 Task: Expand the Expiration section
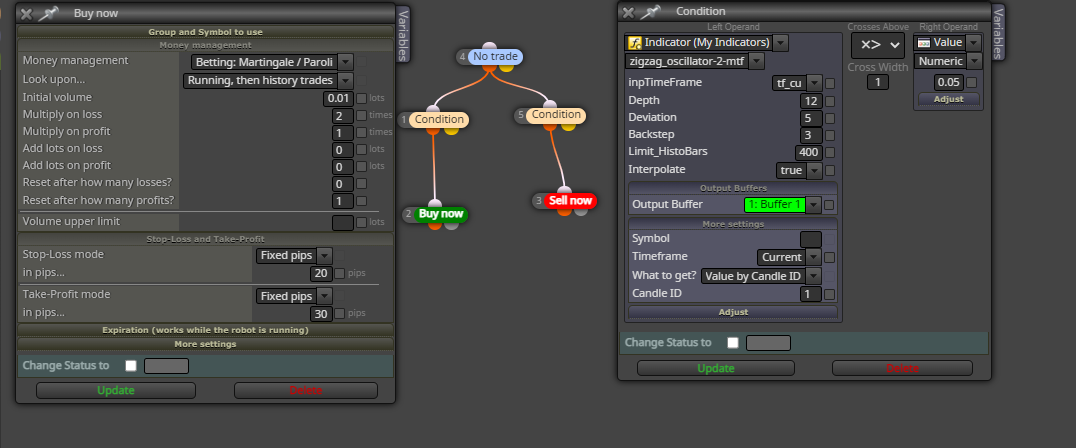[x=205, y=330]
